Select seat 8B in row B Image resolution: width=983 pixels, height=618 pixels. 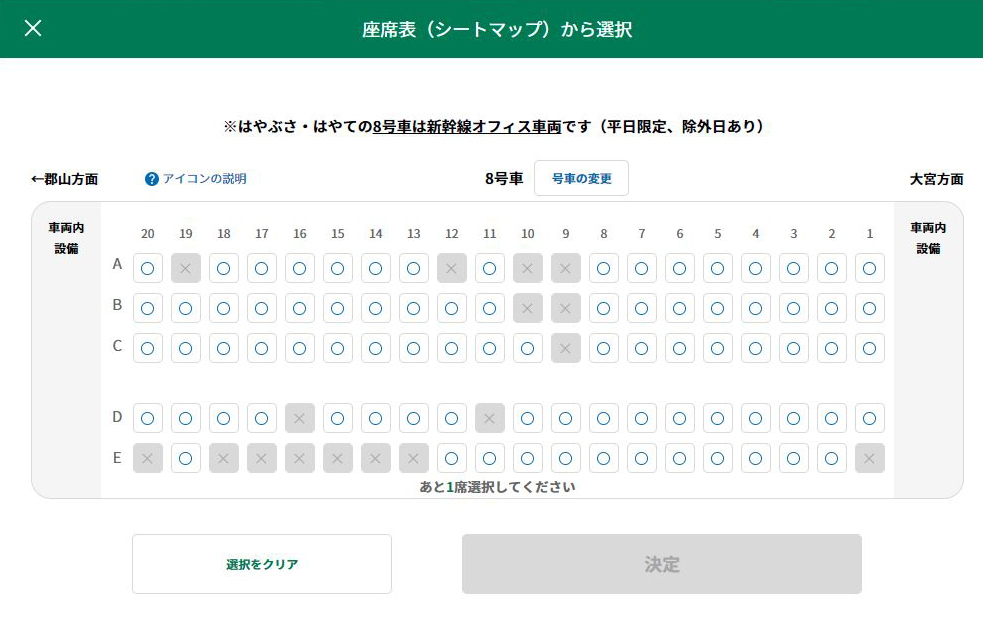(604, 308)
